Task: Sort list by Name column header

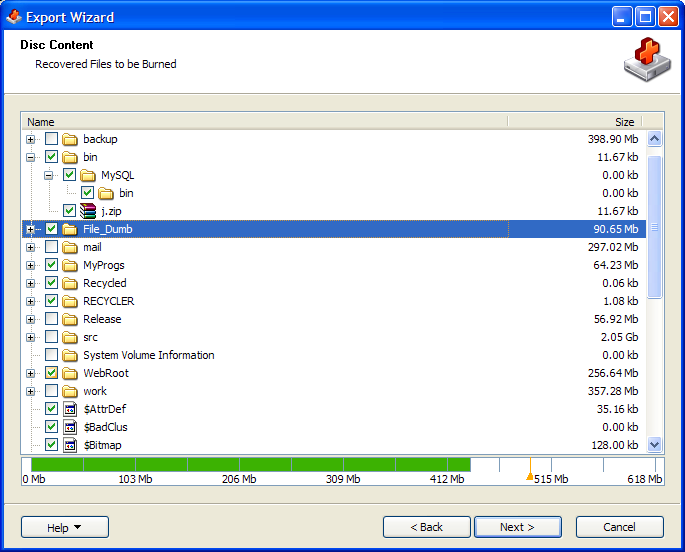Action: pyautogui.click(x=265, y=122)
